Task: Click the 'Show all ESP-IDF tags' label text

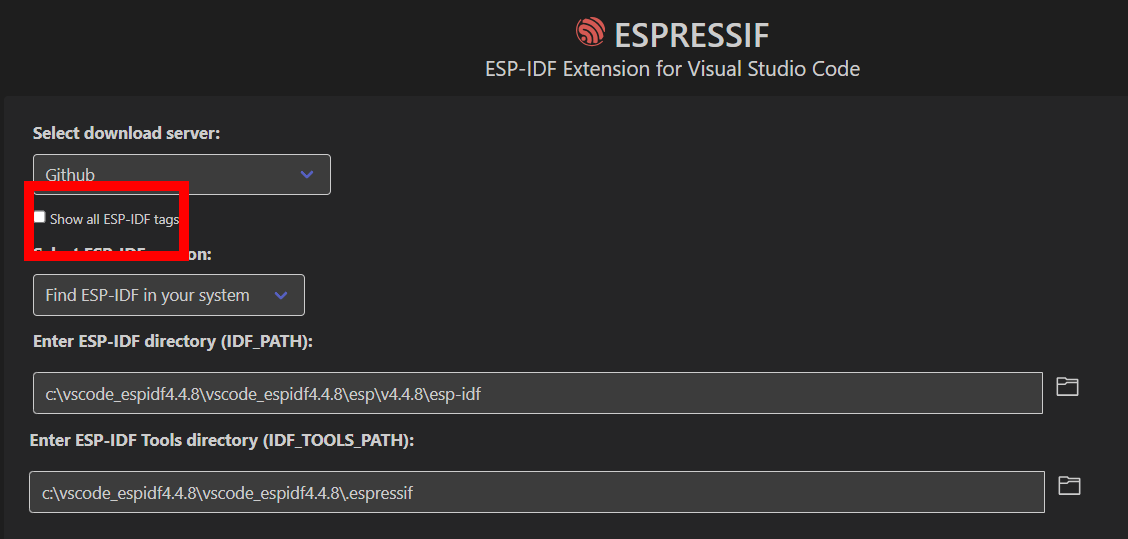Action: 114,219
